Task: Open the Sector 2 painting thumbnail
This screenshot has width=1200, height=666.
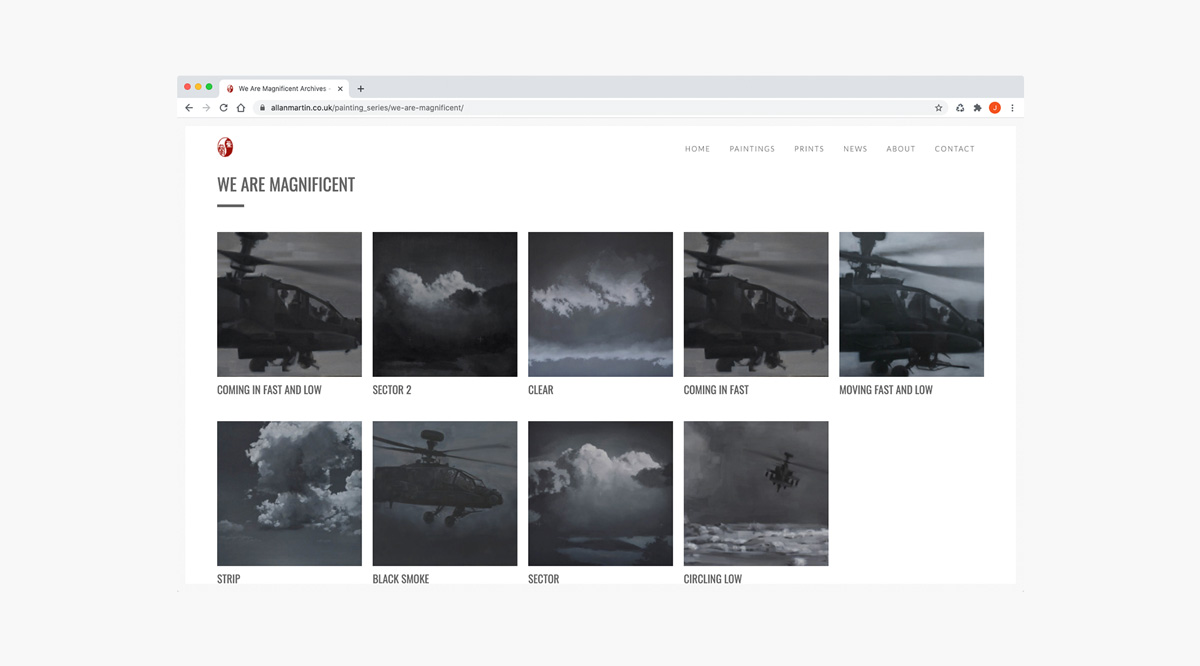Action: click(445, 304)
